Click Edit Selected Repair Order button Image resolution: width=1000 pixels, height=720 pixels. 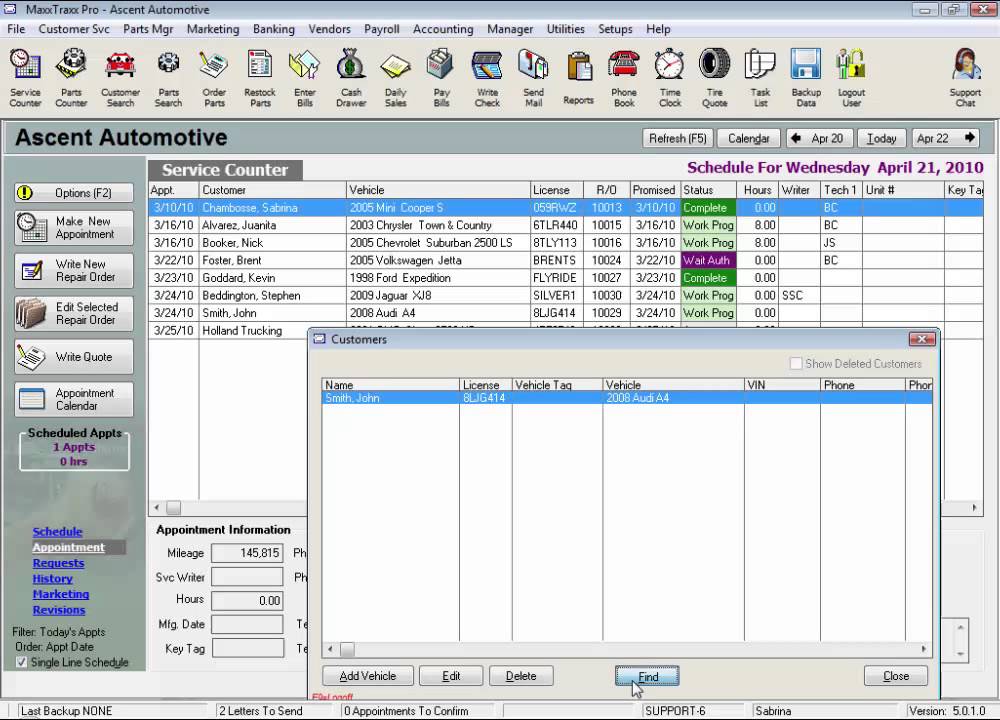tap(74, 313)
